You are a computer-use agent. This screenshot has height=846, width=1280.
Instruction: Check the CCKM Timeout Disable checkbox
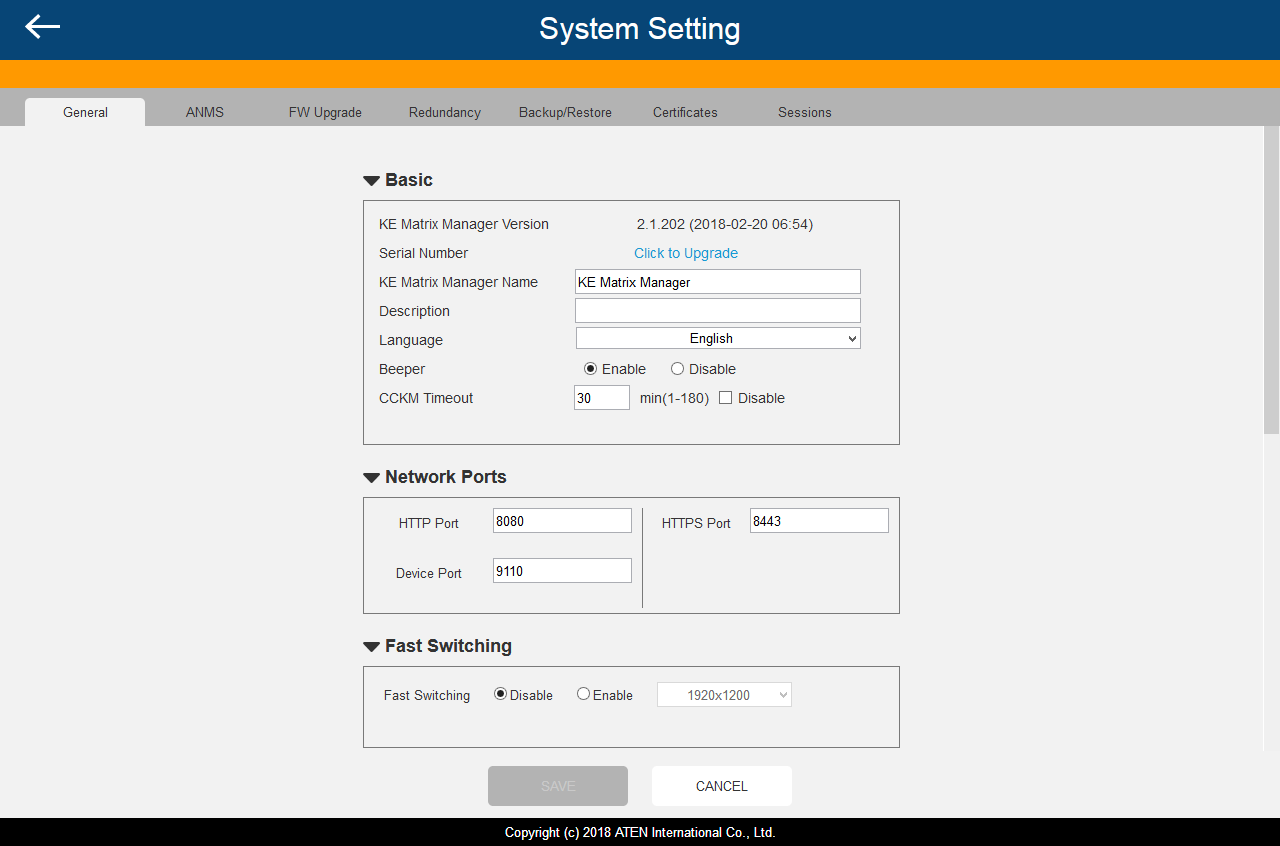[x=726, y=398]
